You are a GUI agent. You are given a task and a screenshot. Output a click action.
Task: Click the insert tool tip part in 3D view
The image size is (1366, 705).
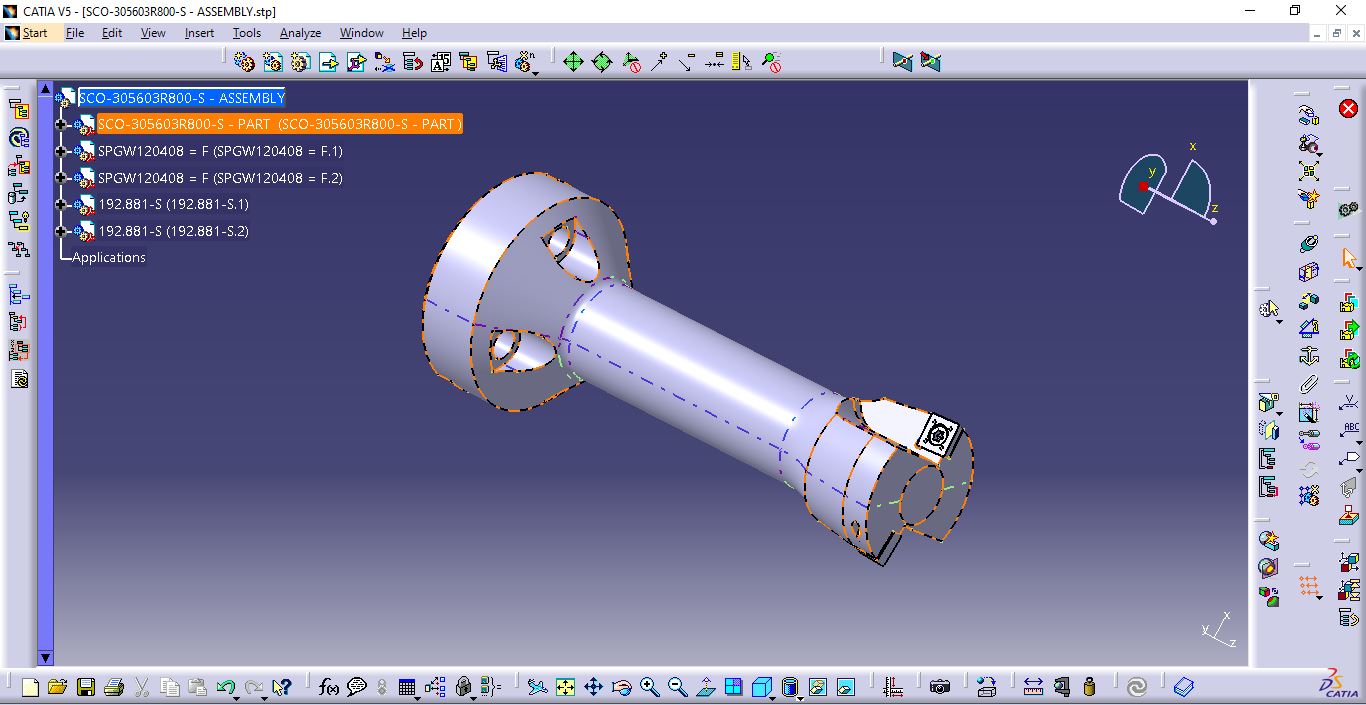[x=938, y=436]
